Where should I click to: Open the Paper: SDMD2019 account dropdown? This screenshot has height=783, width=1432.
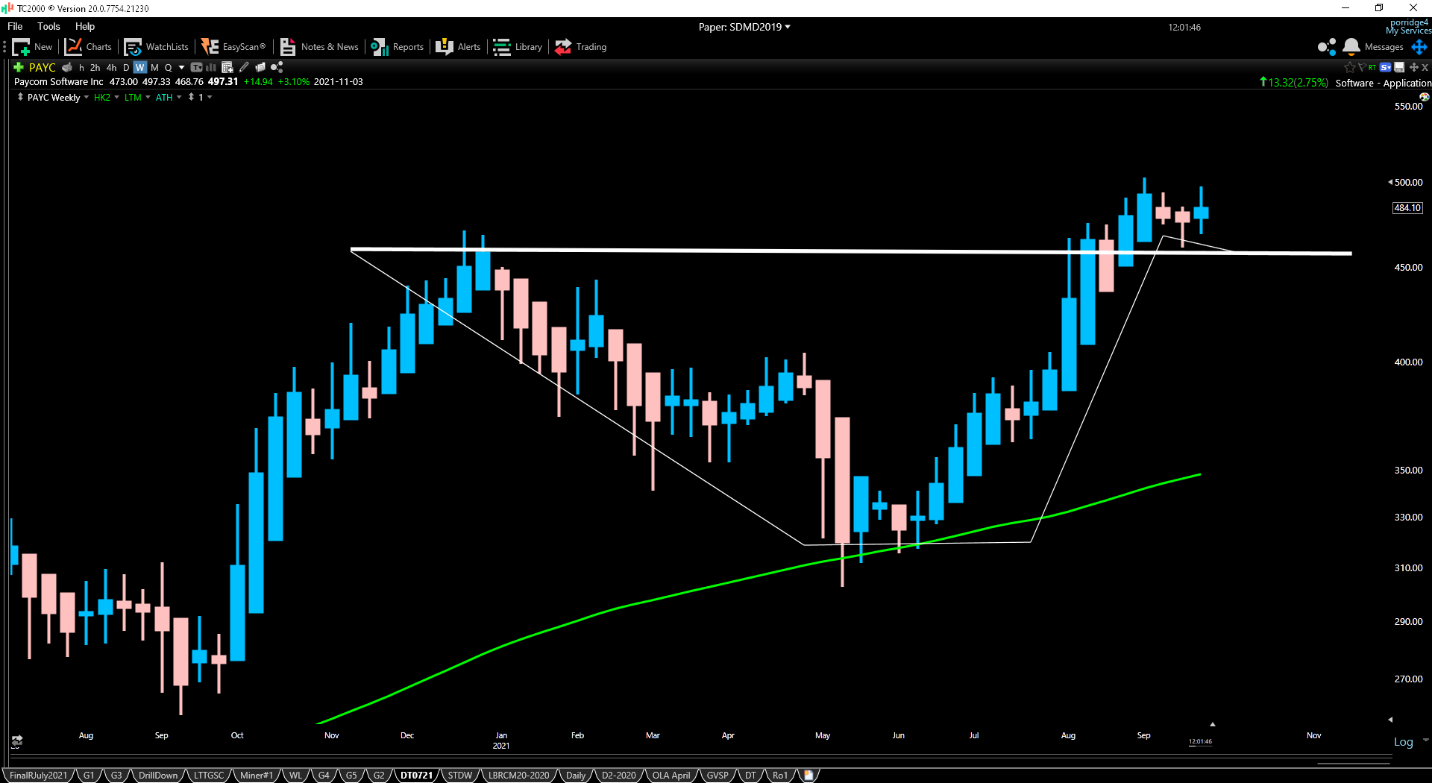click(x=744, y=27)
